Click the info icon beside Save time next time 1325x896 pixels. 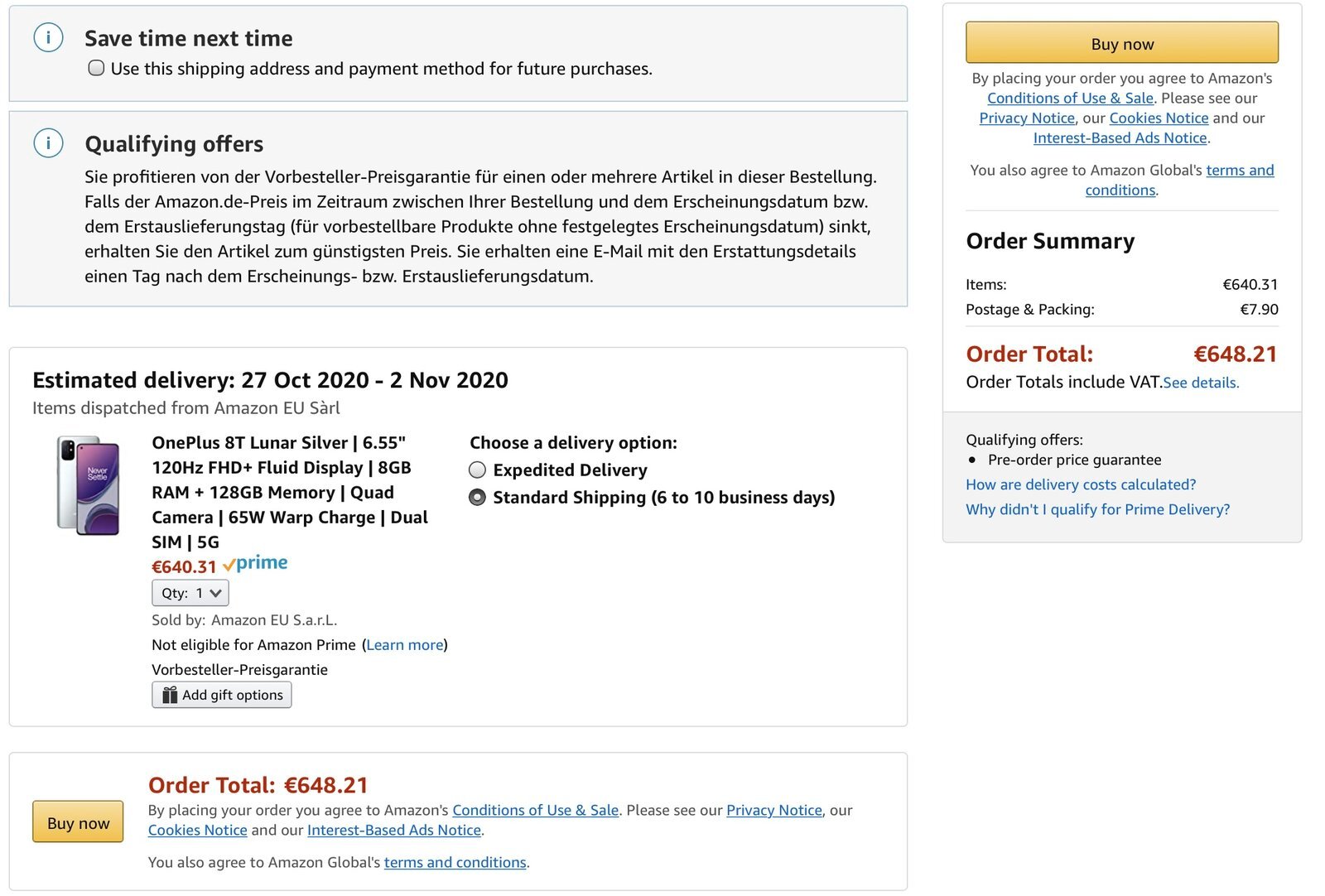pyautogui.click(x=48, y=37)
